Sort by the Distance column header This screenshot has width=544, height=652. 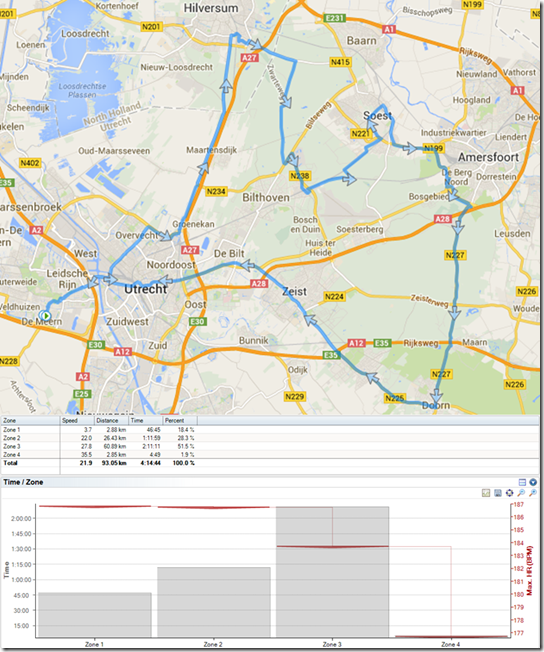coord(111,420)
